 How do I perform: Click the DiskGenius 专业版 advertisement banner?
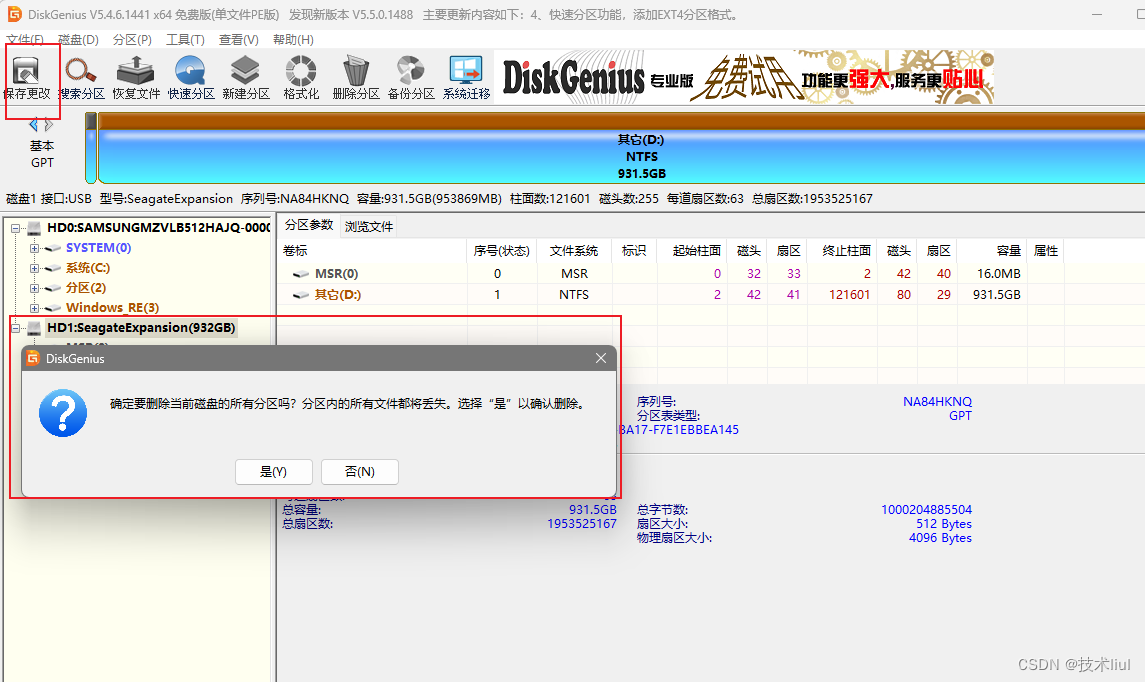(744, 77)
